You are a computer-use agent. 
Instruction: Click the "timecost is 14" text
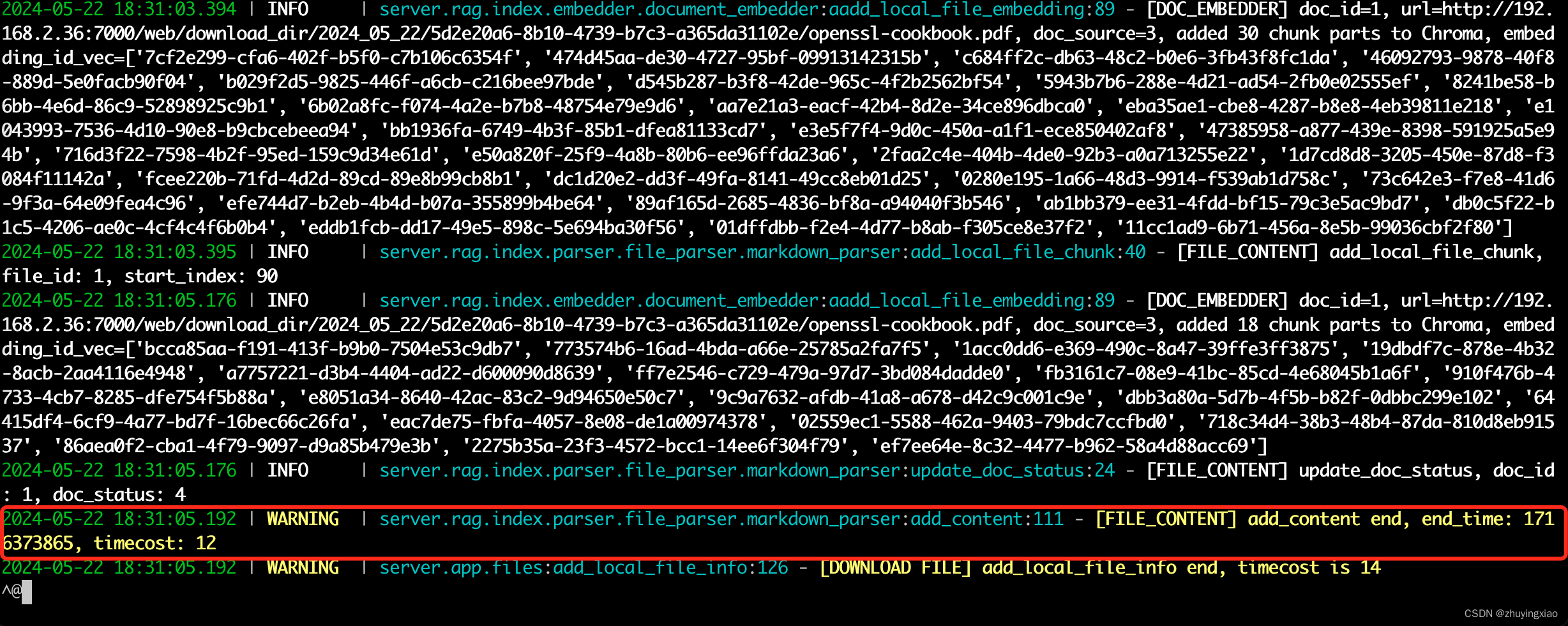1309,567
